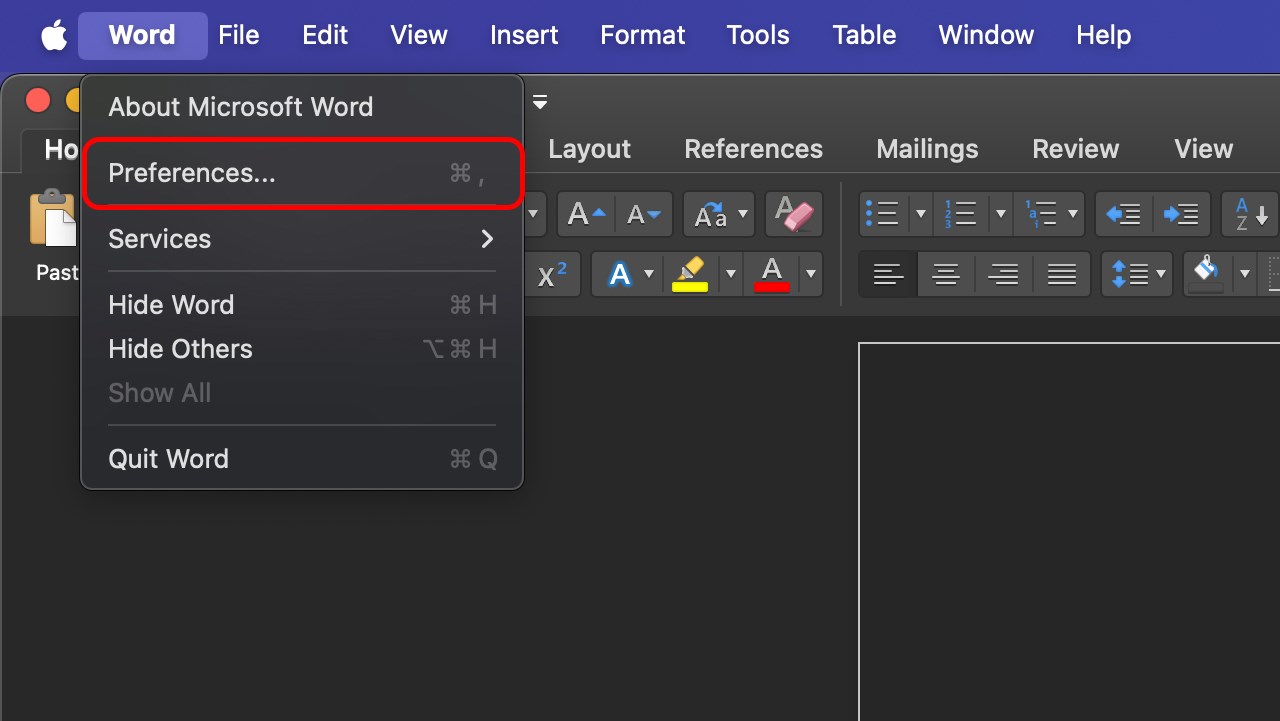Expand the Services submenu
1280x721 pixels.
pos(301,239)
